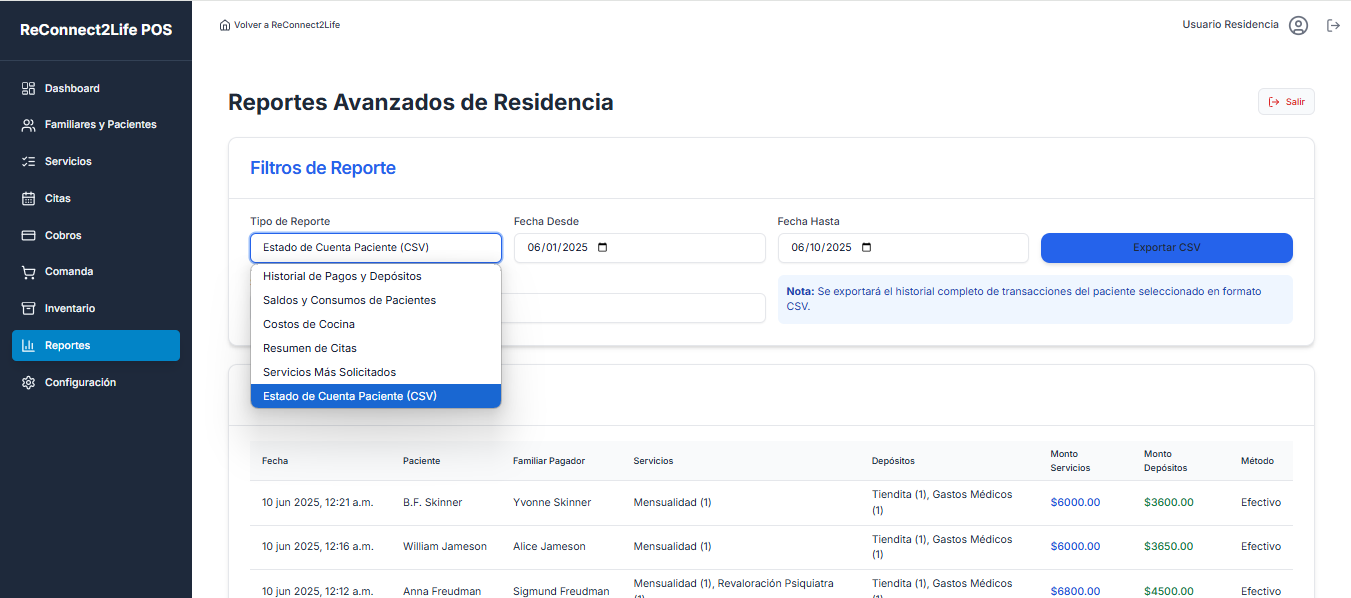Image resolution: width=1351 pixels, height=598 pixels.
Task: Click the red Salir button
Action: [1286, 102]
